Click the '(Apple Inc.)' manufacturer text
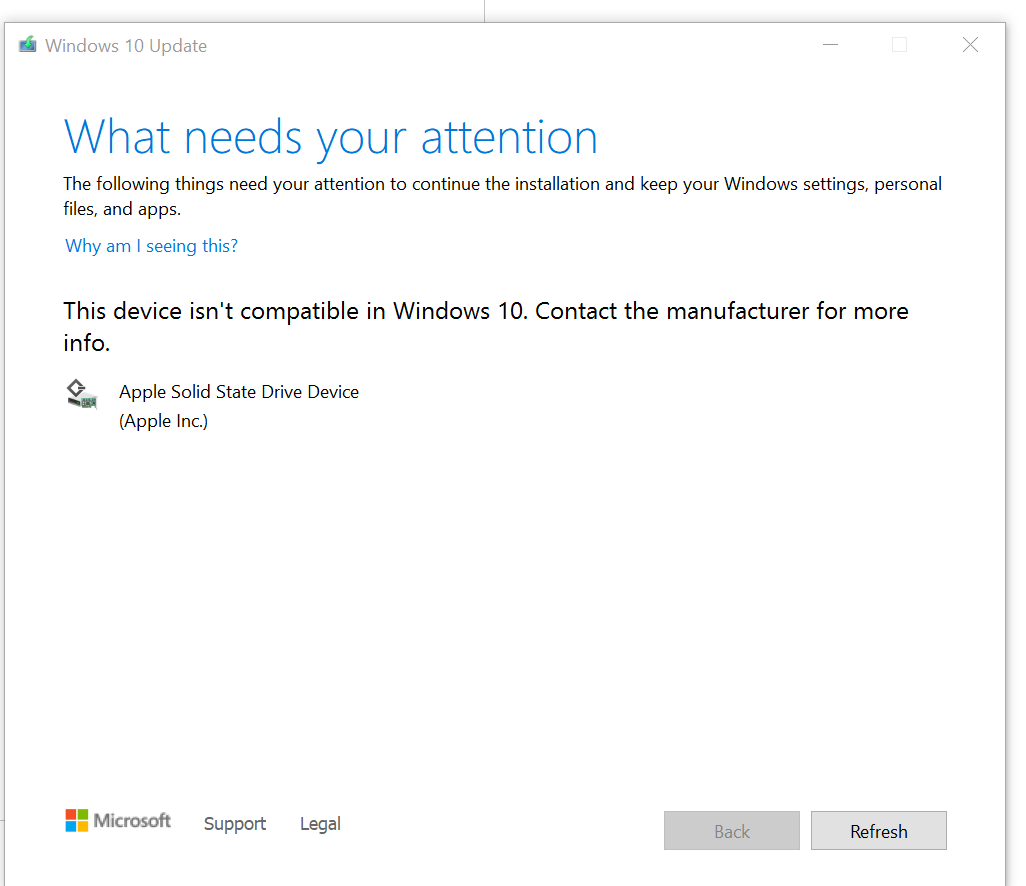 164,421
